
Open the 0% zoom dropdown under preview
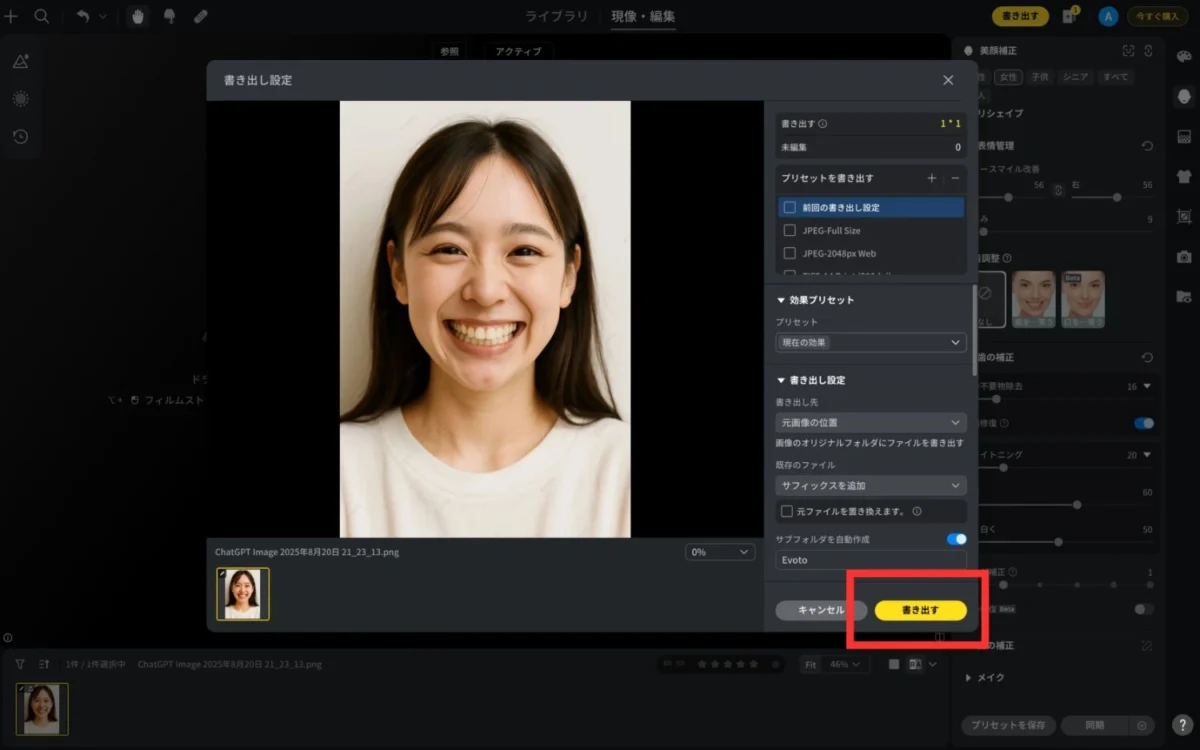point(720,552)
